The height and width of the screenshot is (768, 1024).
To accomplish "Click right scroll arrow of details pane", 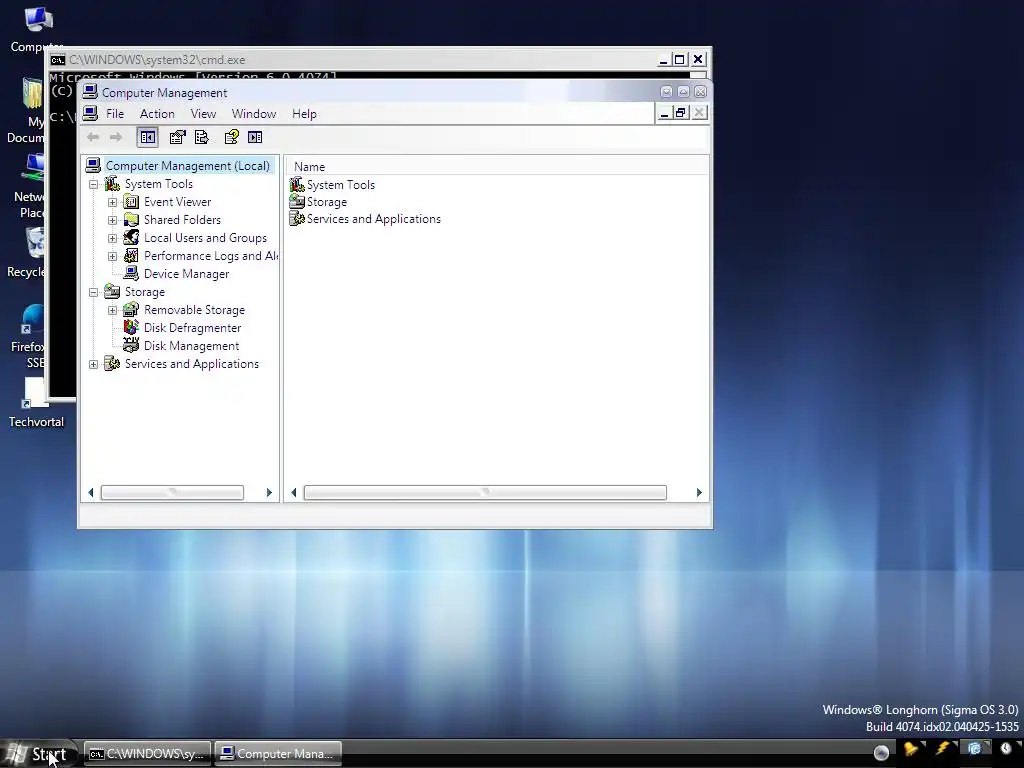I will (x=699, y=492).
